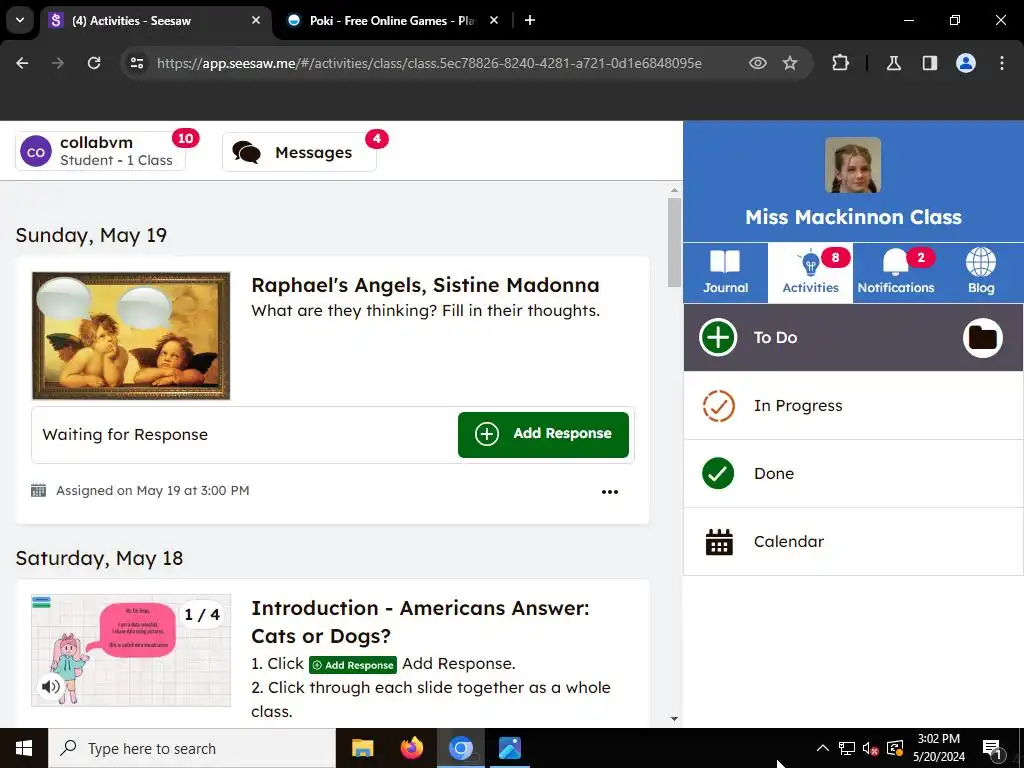The image size is (1024, 768).
Task: Play audio via speaker icon on slide thumbnail
Action: click(50, 686)
